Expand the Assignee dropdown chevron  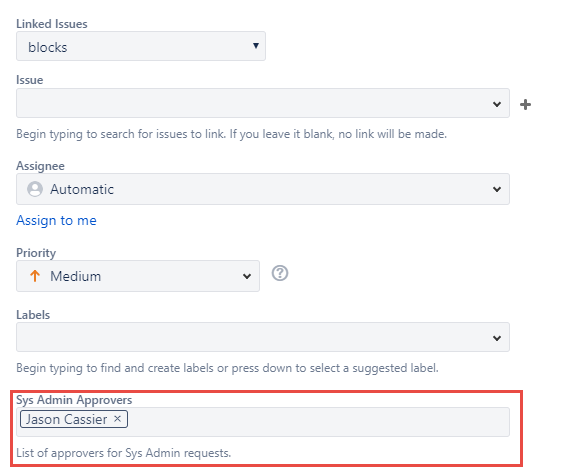(x=497, y=189)
